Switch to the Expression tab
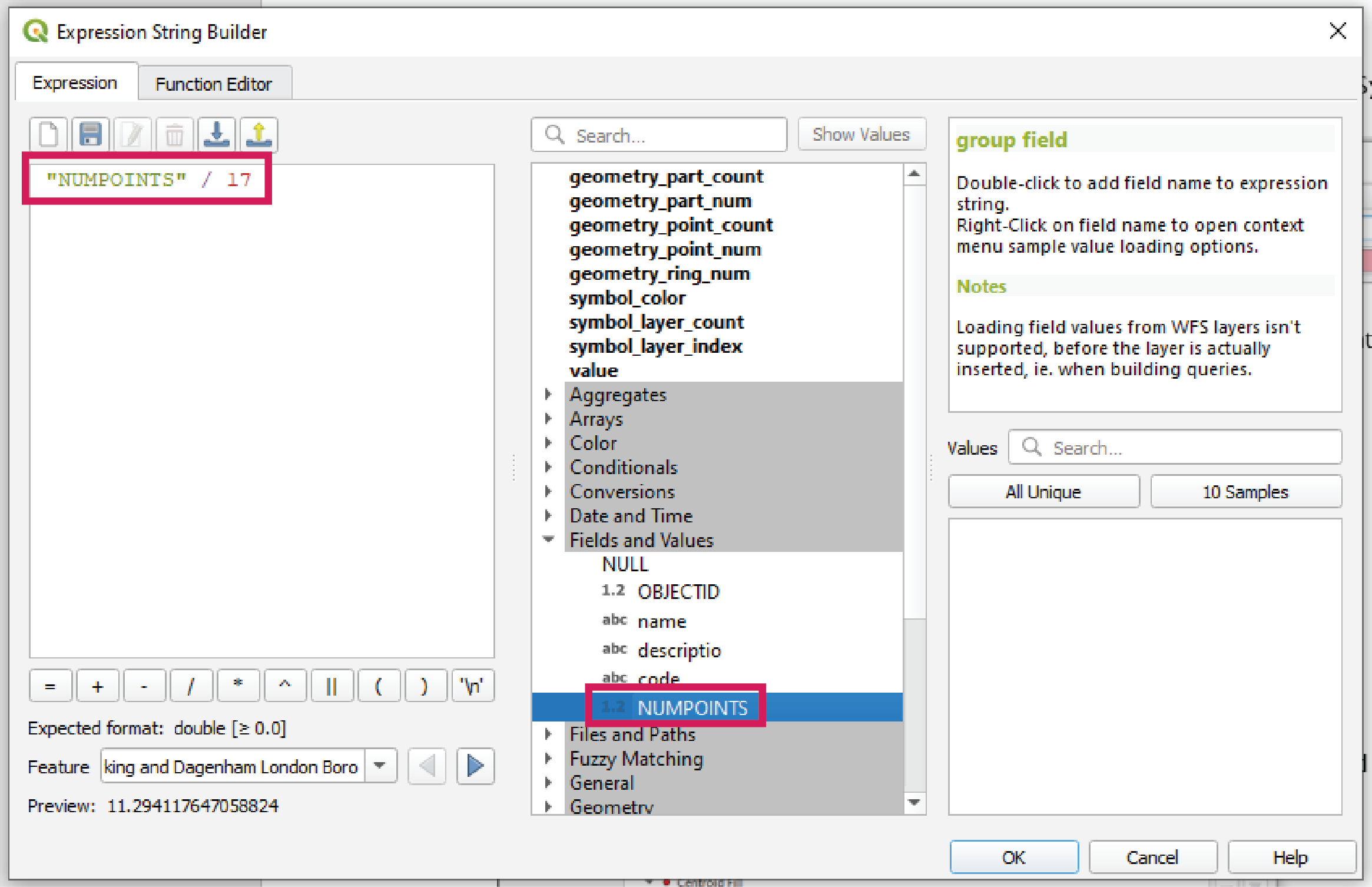The width and height of the screenshot is (1372, 887). pos(75,82)
